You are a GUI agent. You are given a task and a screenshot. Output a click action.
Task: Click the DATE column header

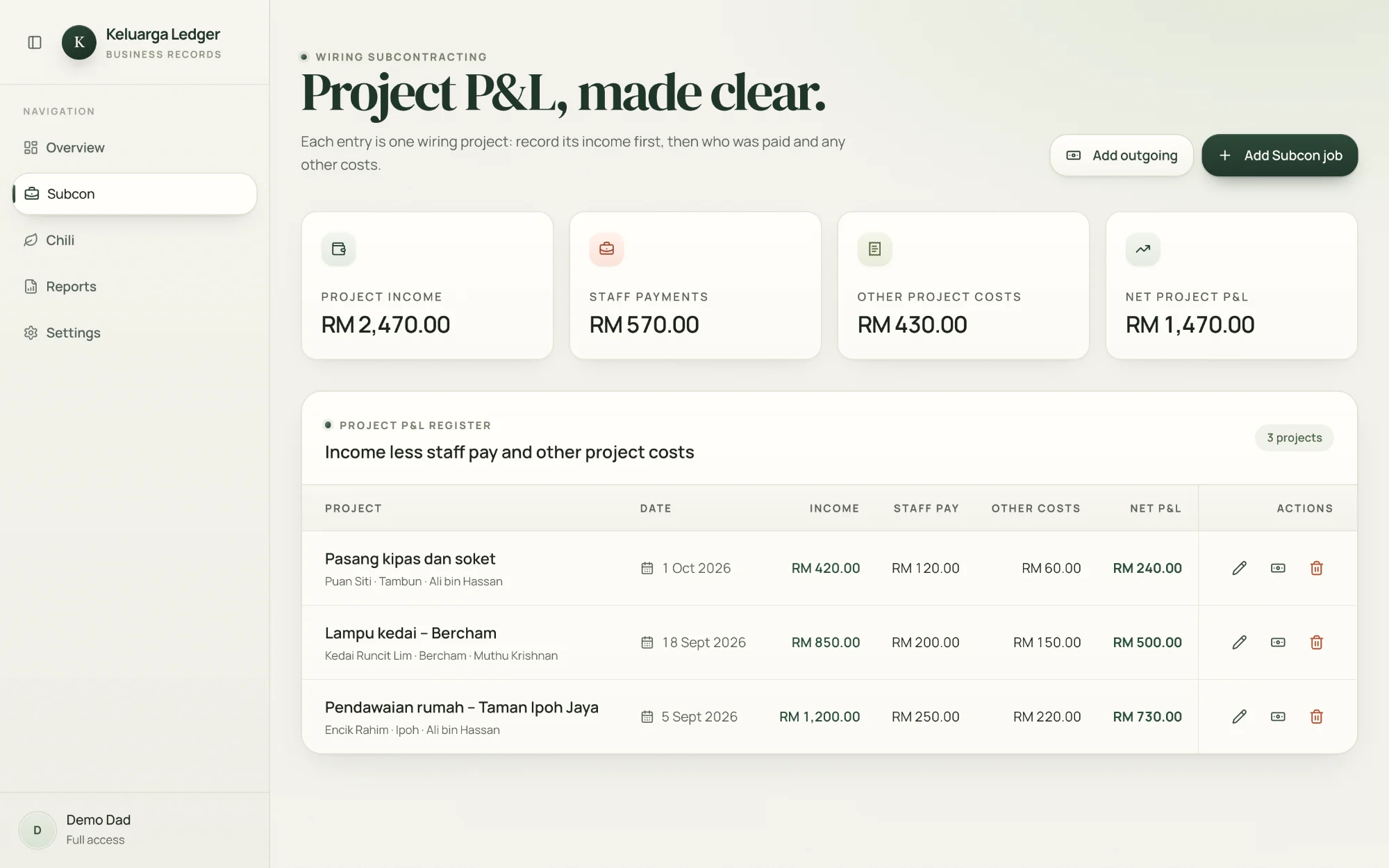656,508
